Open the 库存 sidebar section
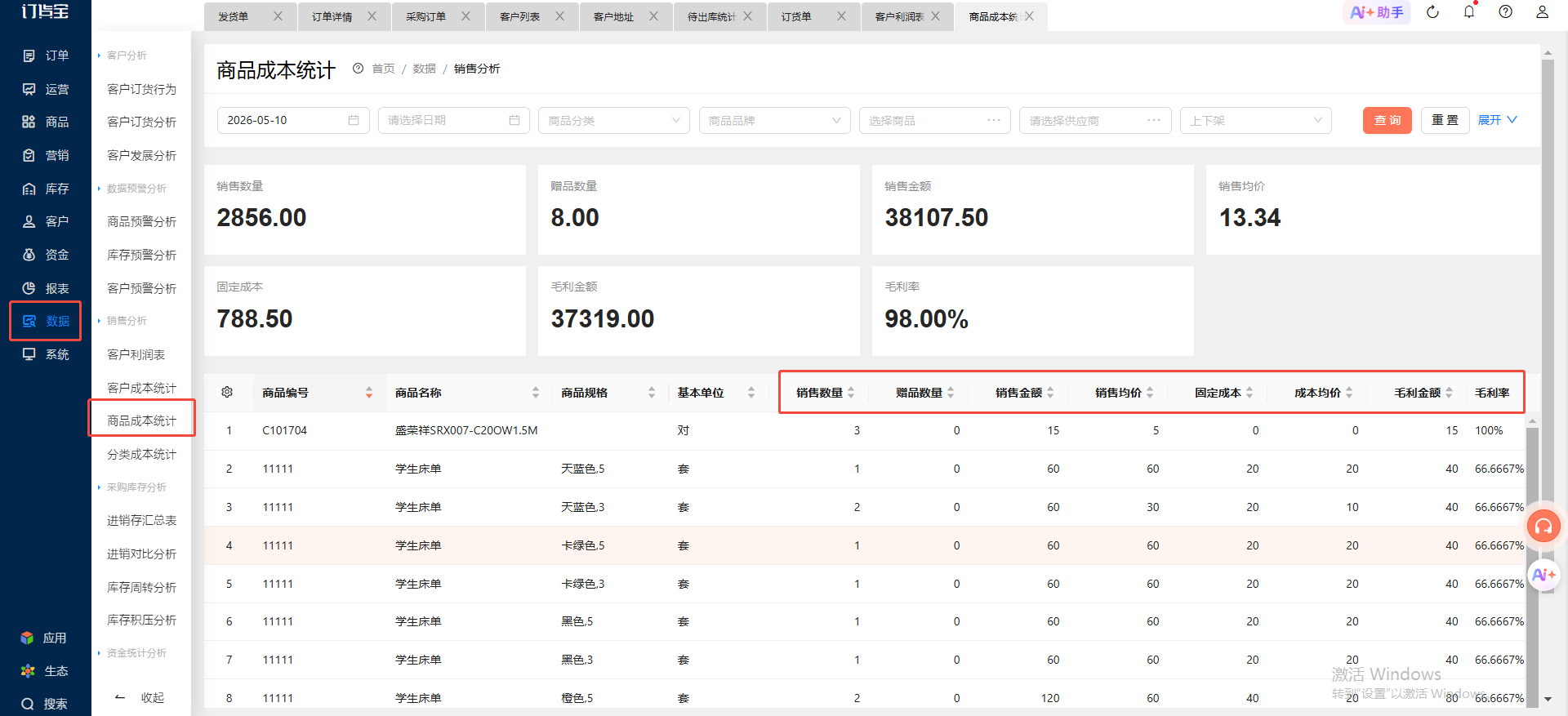Viewport: 1568px width, 716px height. (46, 189)
